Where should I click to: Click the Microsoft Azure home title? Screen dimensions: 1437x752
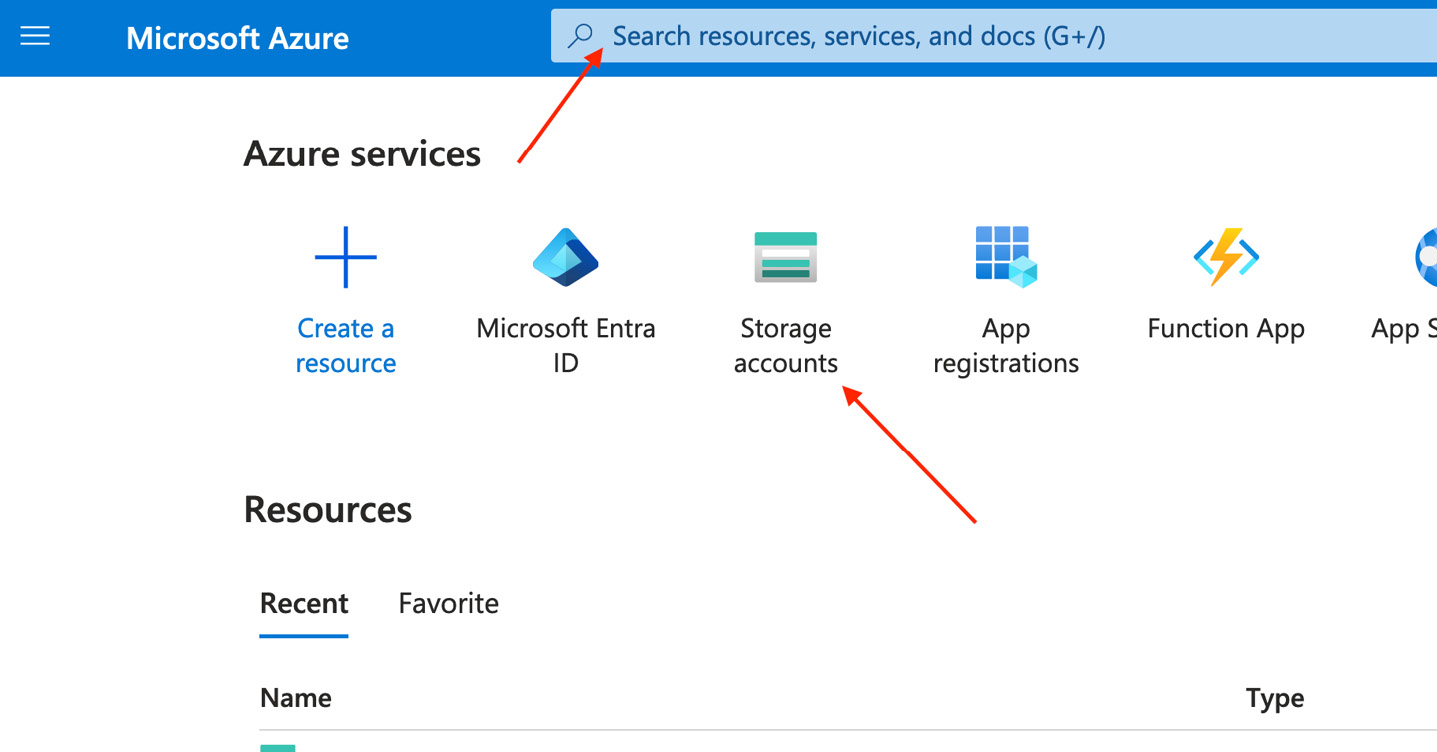pos(238,38)
